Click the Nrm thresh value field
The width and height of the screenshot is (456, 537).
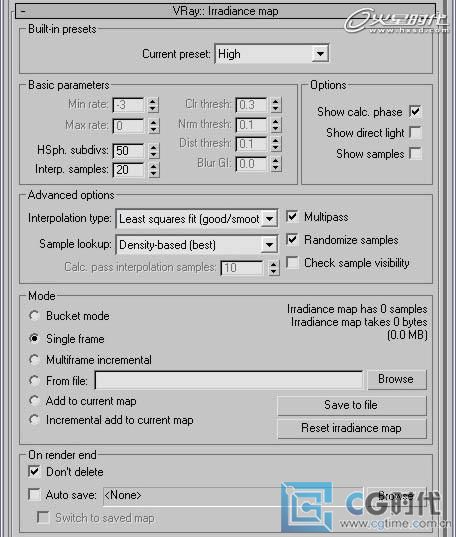251,125
